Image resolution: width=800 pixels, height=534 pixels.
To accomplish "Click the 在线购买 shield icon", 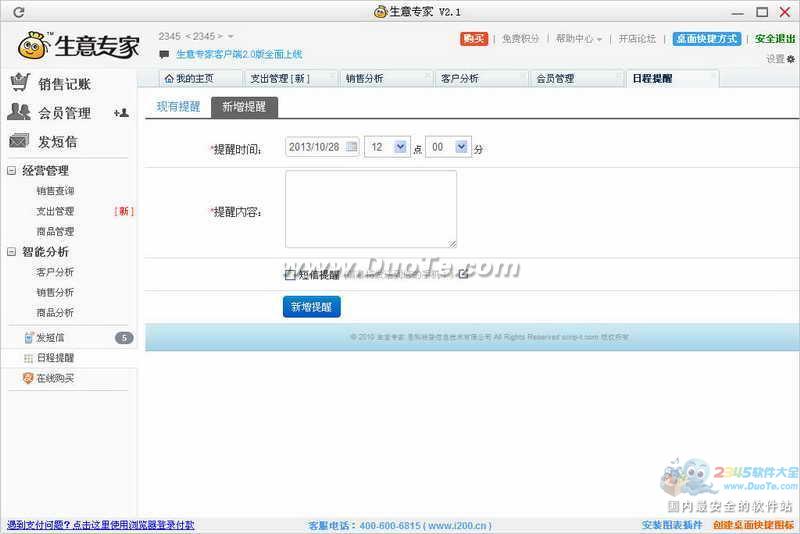I will tap(28, 378).
